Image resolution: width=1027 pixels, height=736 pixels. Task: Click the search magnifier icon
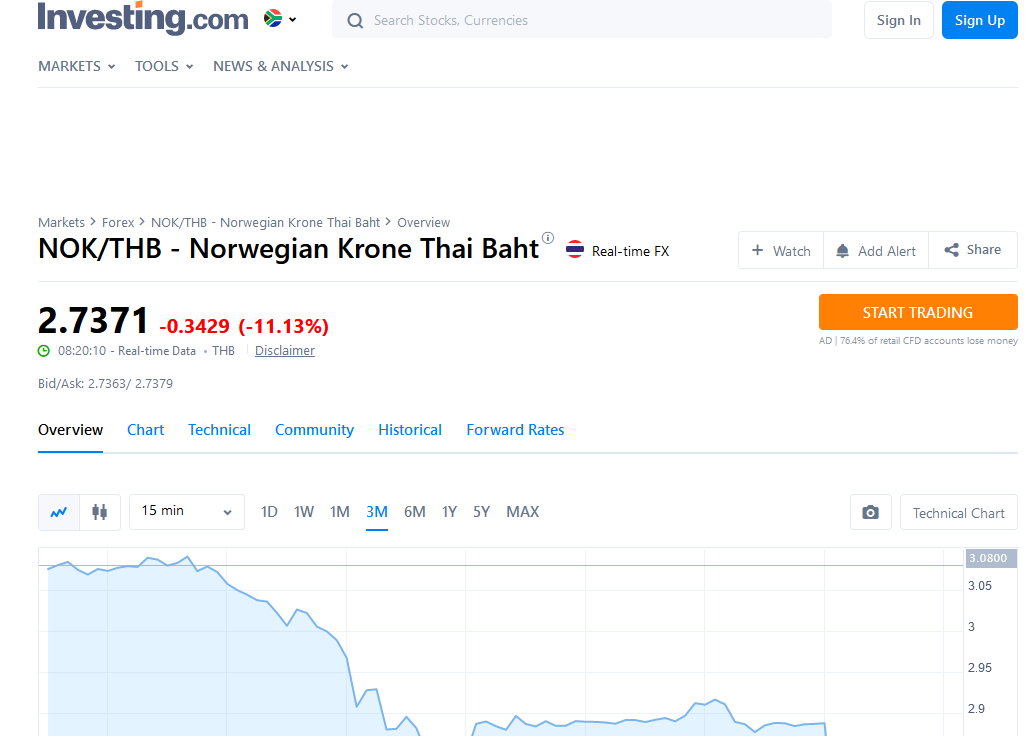pos(355,21)
